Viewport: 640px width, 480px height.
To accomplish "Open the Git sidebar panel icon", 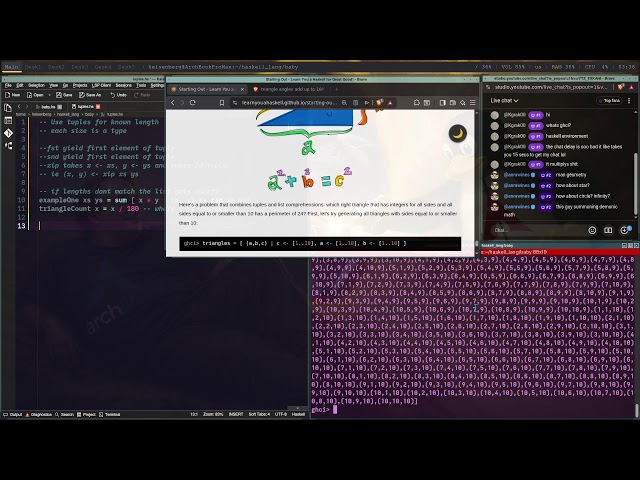I will (8, 133).
